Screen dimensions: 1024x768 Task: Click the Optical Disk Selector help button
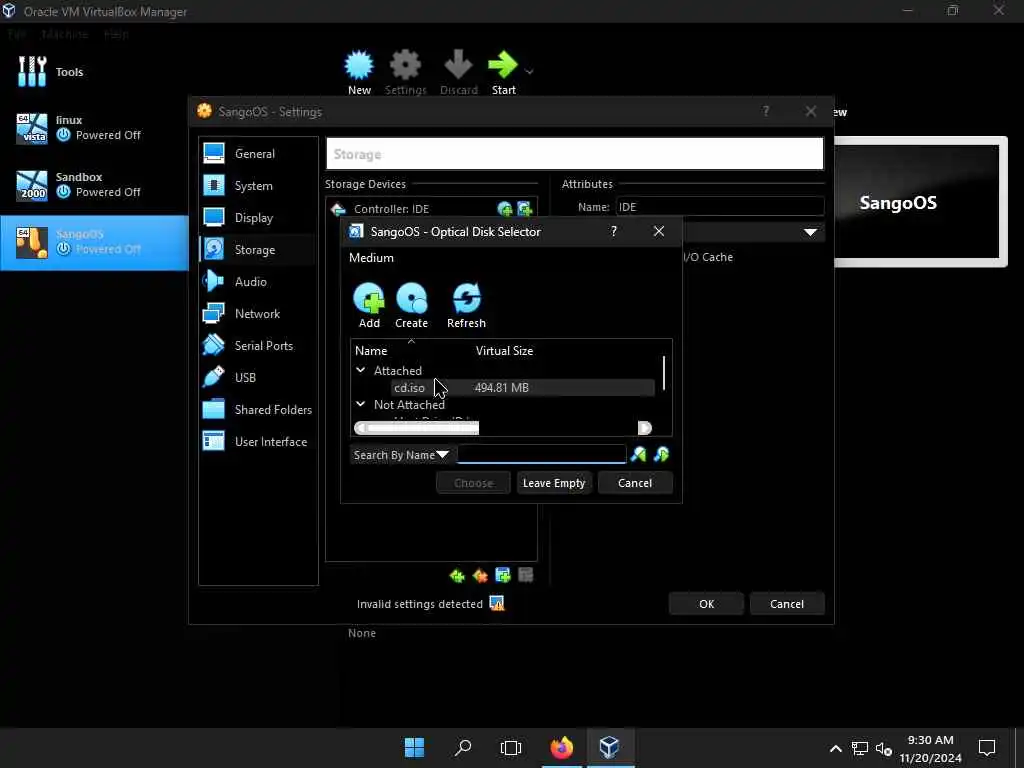613,231
